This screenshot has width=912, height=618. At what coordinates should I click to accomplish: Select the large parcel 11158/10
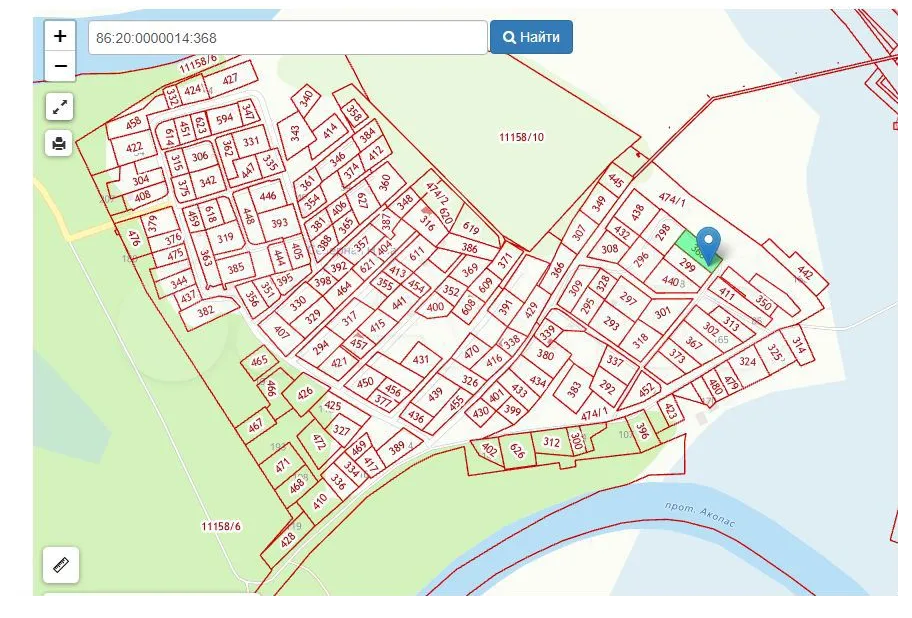pos(522,137)
